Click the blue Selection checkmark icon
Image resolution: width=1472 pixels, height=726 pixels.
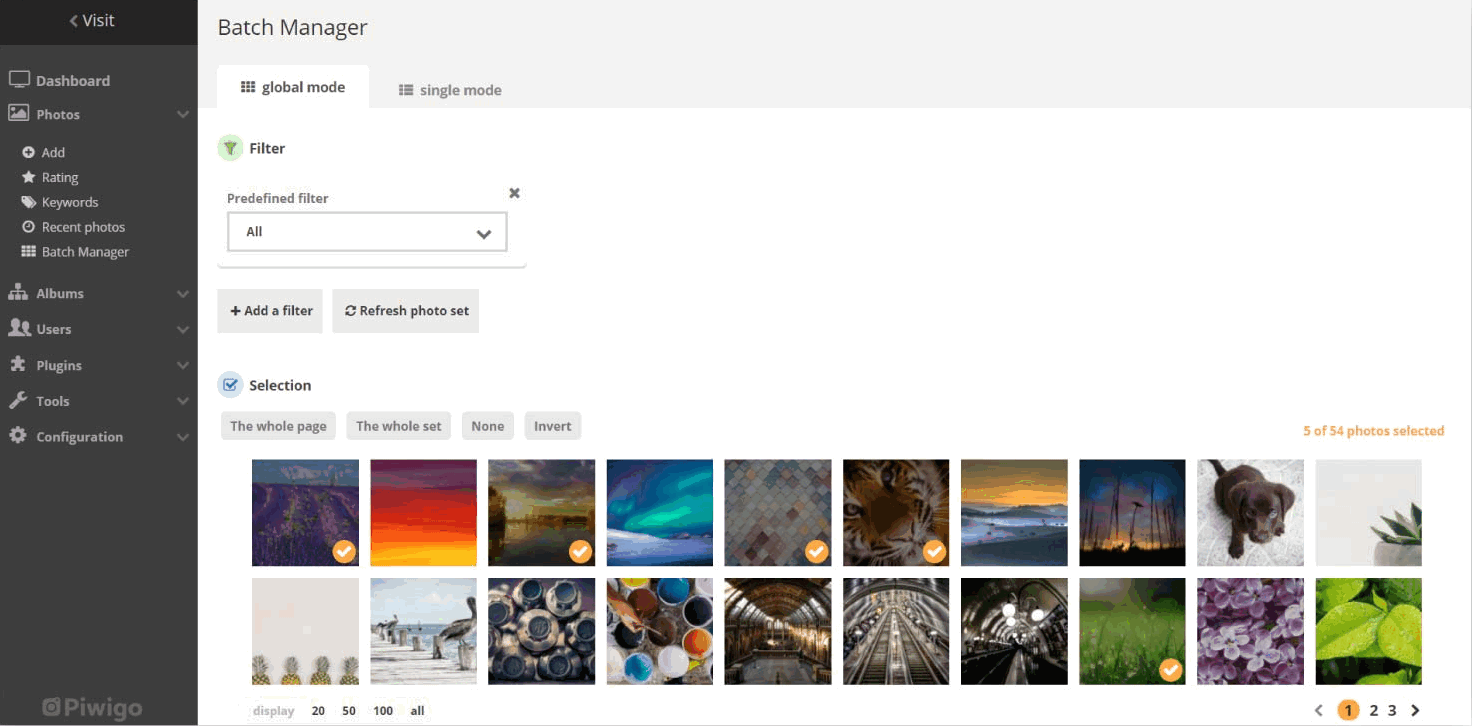coord(230,385)
